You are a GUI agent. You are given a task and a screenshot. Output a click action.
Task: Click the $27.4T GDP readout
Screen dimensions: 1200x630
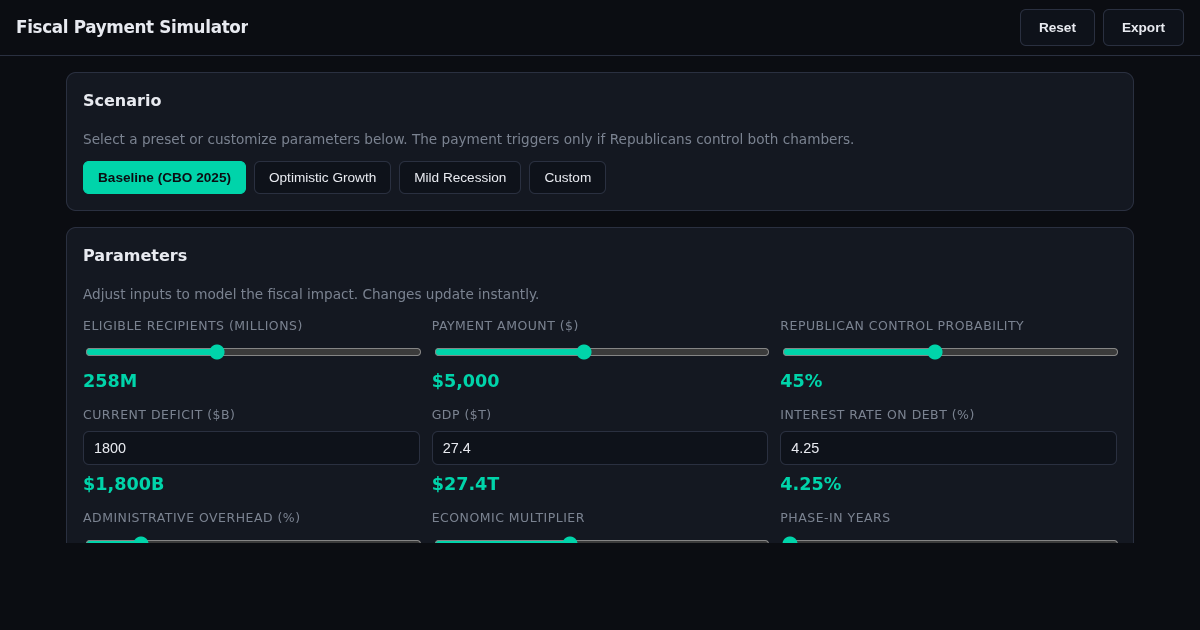pyautogui.click(x=465, y=484)
